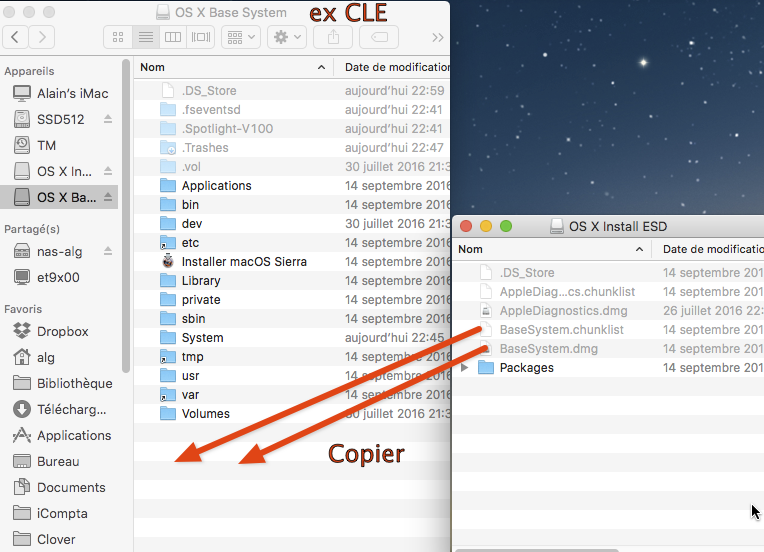Screen dimensions: 764x552
Task: Select the dev folder
Action: click(292, 224)
